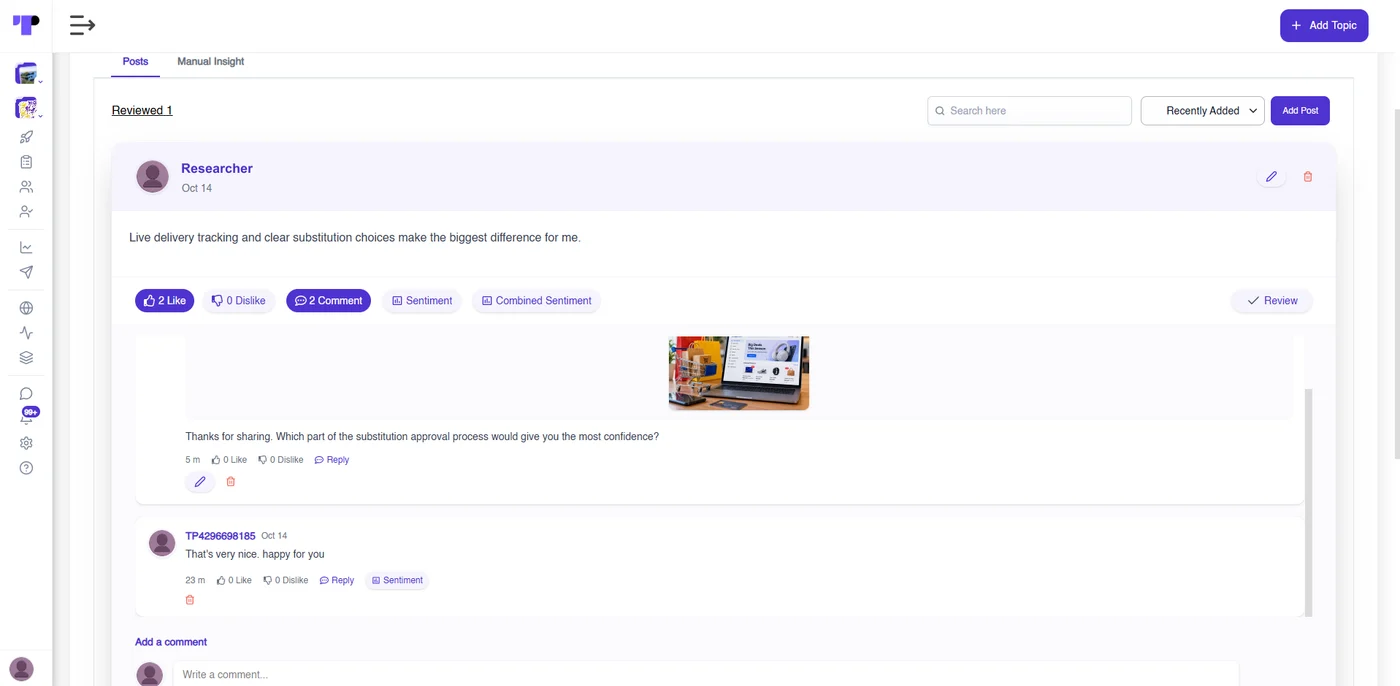Click the Write a comment field

click(x=706, y=674)
